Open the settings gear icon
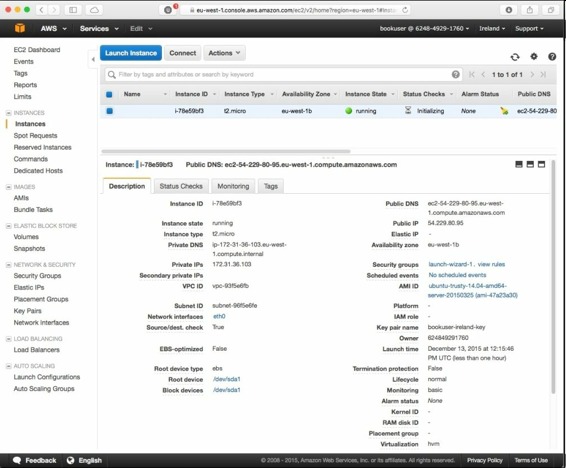 coord(534,56)
